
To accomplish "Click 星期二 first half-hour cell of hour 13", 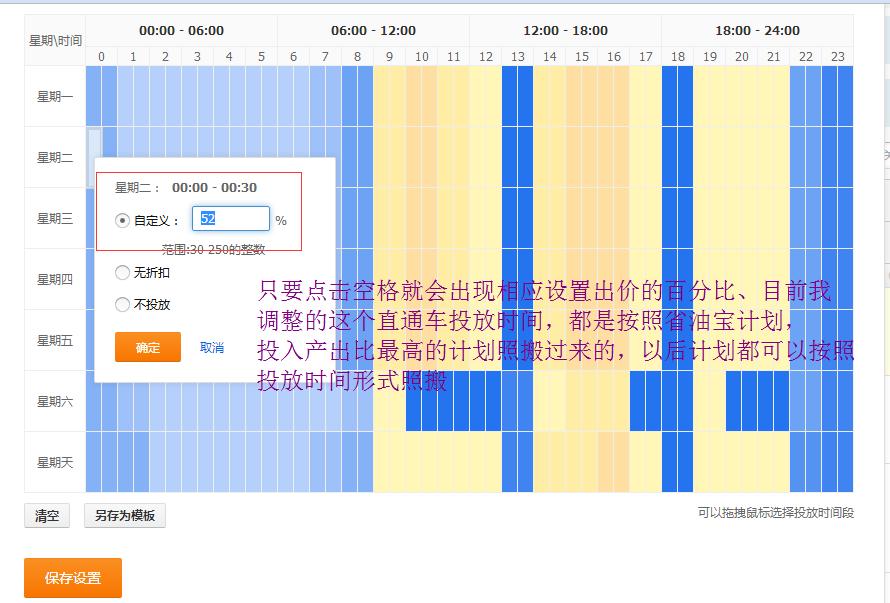I will tap(510, 157).
